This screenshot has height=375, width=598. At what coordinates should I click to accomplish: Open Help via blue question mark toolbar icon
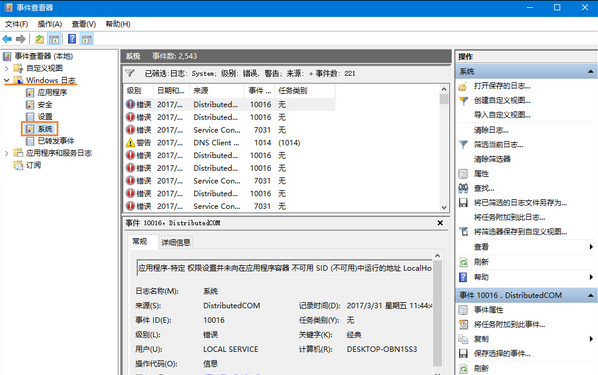pos(72,39)
